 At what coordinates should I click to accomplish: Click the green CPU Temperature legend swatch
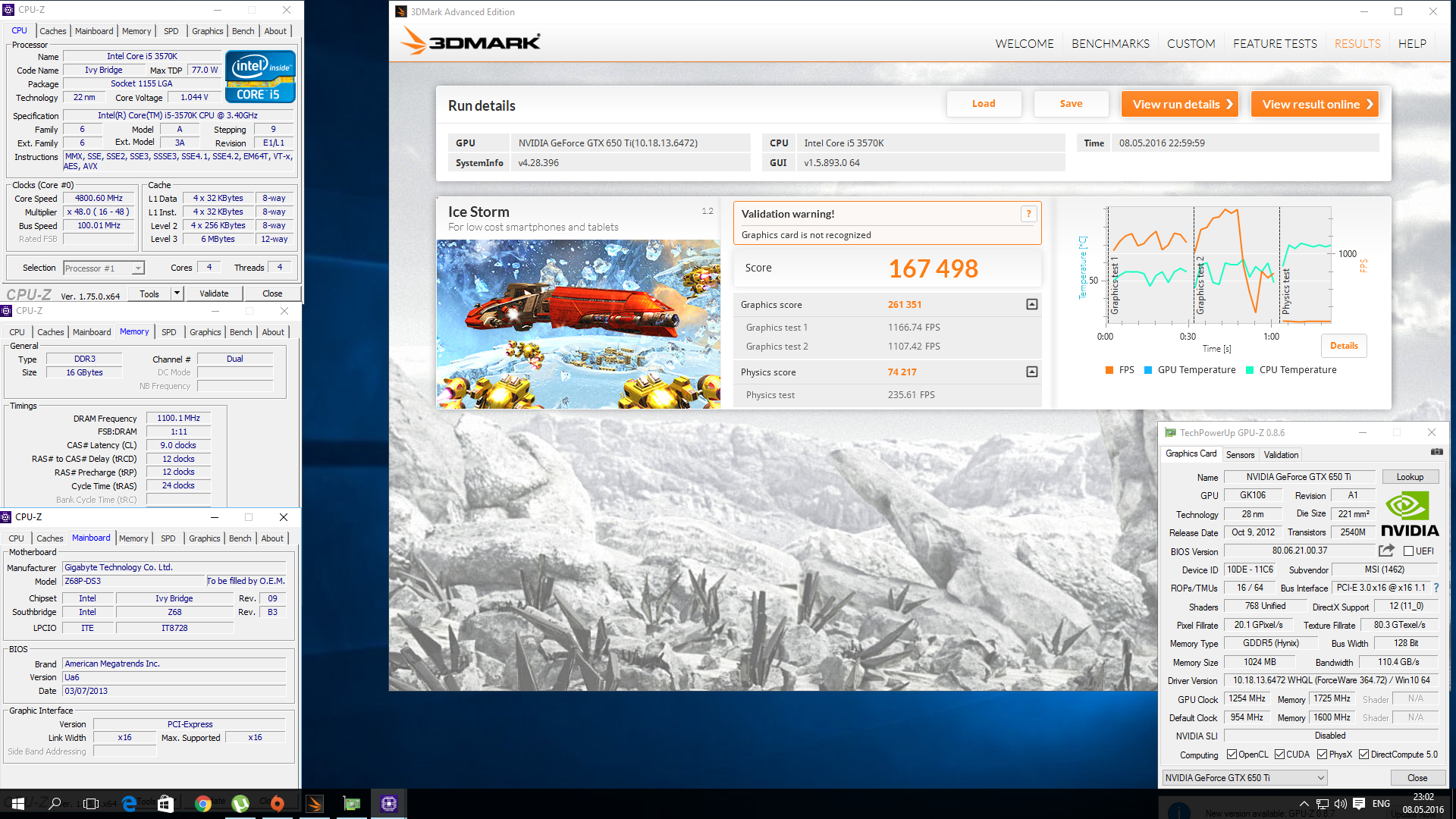tap(1250, 370)
